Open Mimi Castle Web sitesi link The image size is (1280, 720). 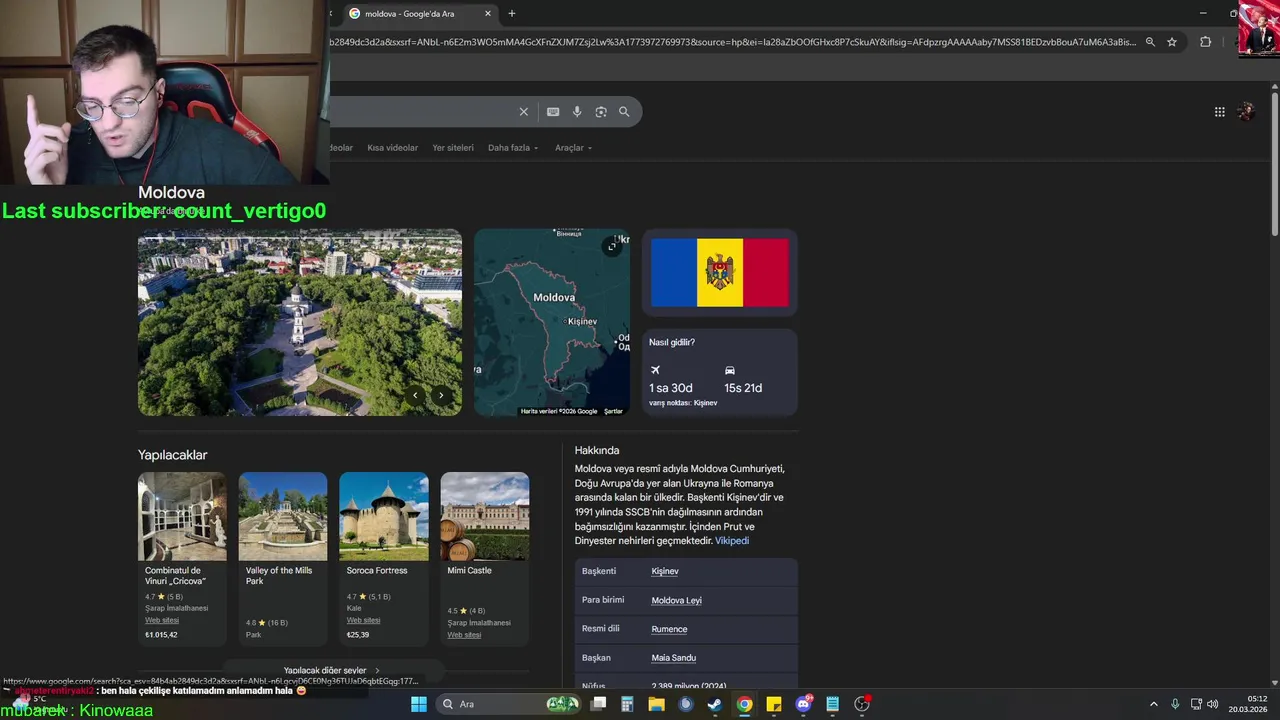coord(464,635)
